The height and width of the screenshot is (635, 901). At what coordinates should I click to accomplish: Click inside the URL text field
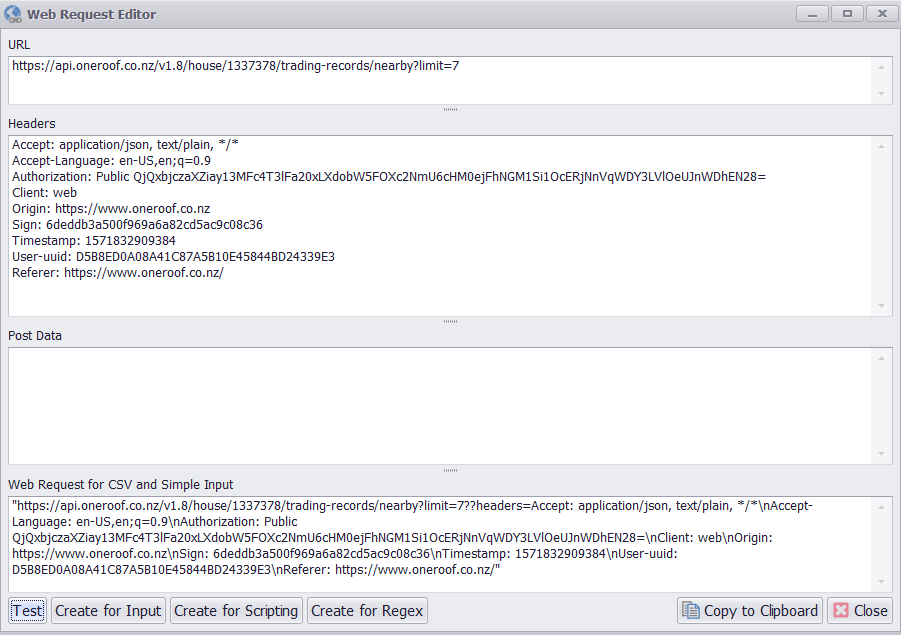(x=440, y=80)
